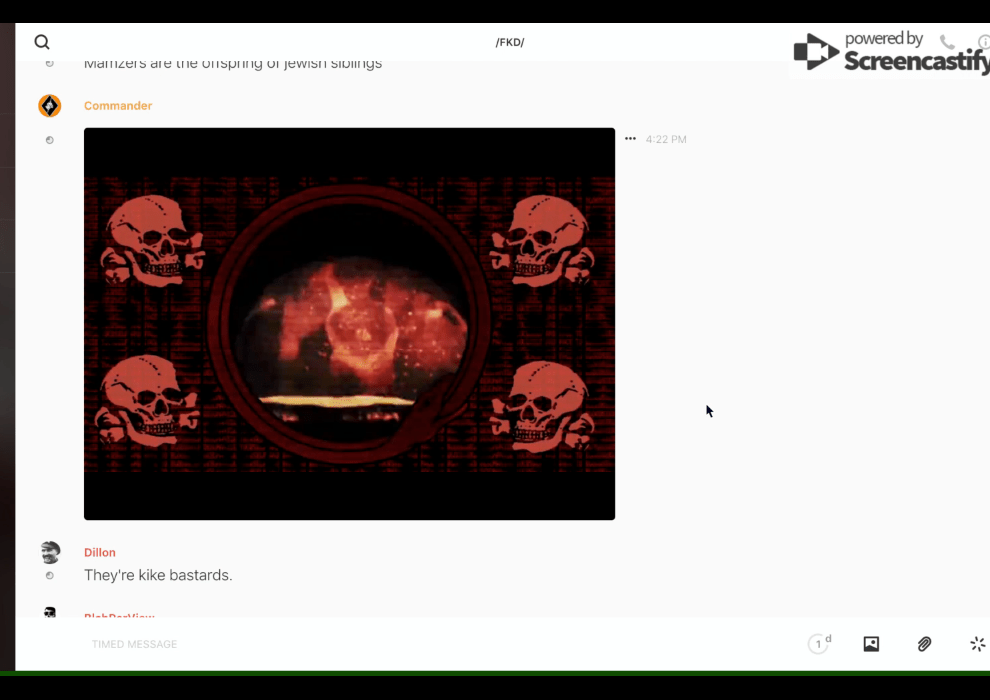
Task: Click Commander's orange avatar
Action: (x=50, y=106)
